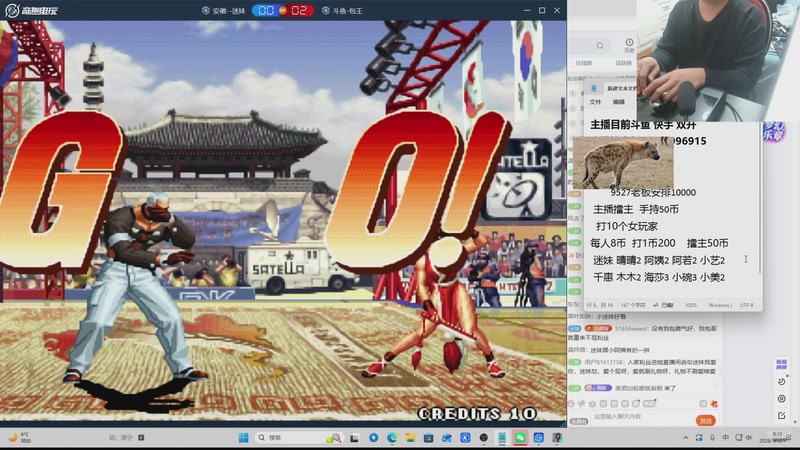Viewport: 800px width, 450px height.
Task: Open the target settings icon in side toolbar
Action: coord(781,398)
